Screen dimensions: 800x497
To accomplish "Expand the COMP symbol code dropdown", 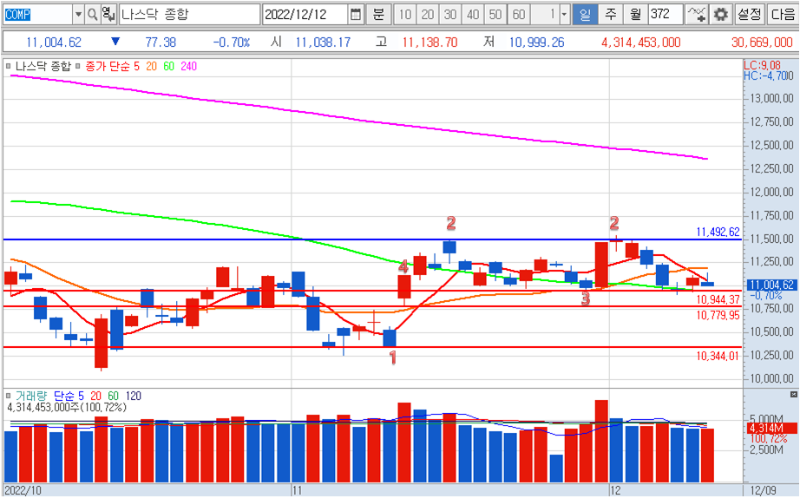I will 78,14.
